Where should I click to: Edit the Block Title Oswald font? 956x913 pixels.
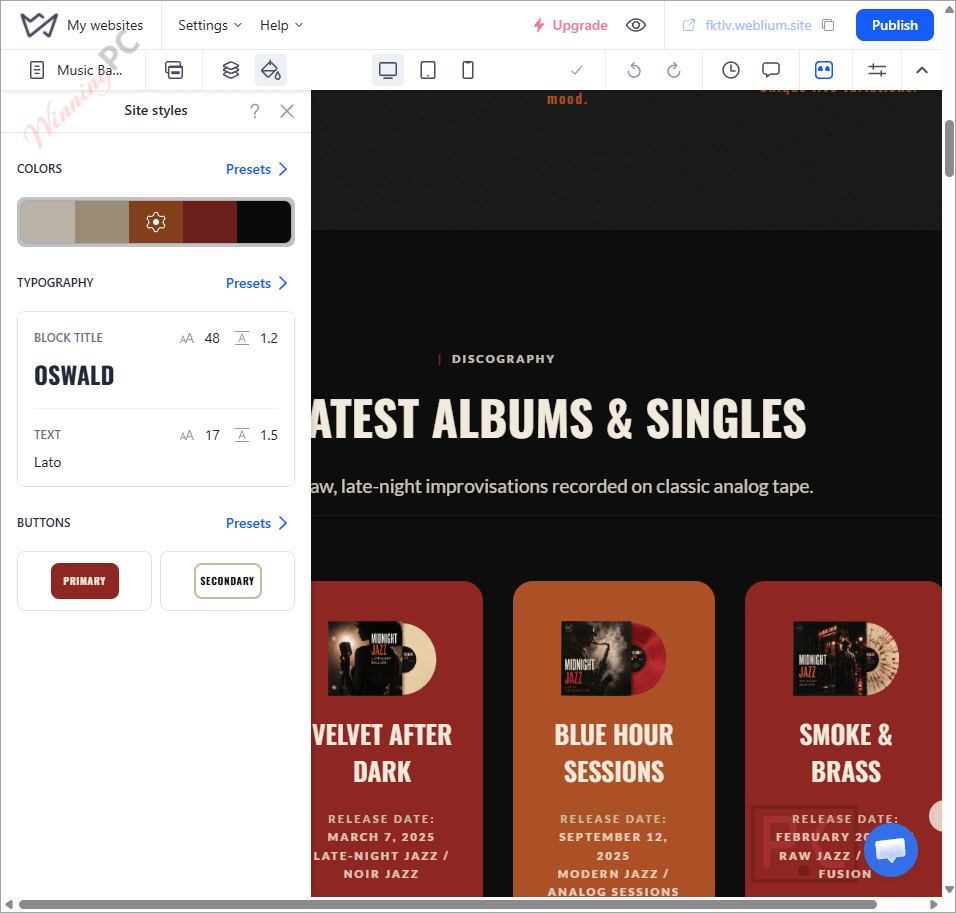point(74,376)
